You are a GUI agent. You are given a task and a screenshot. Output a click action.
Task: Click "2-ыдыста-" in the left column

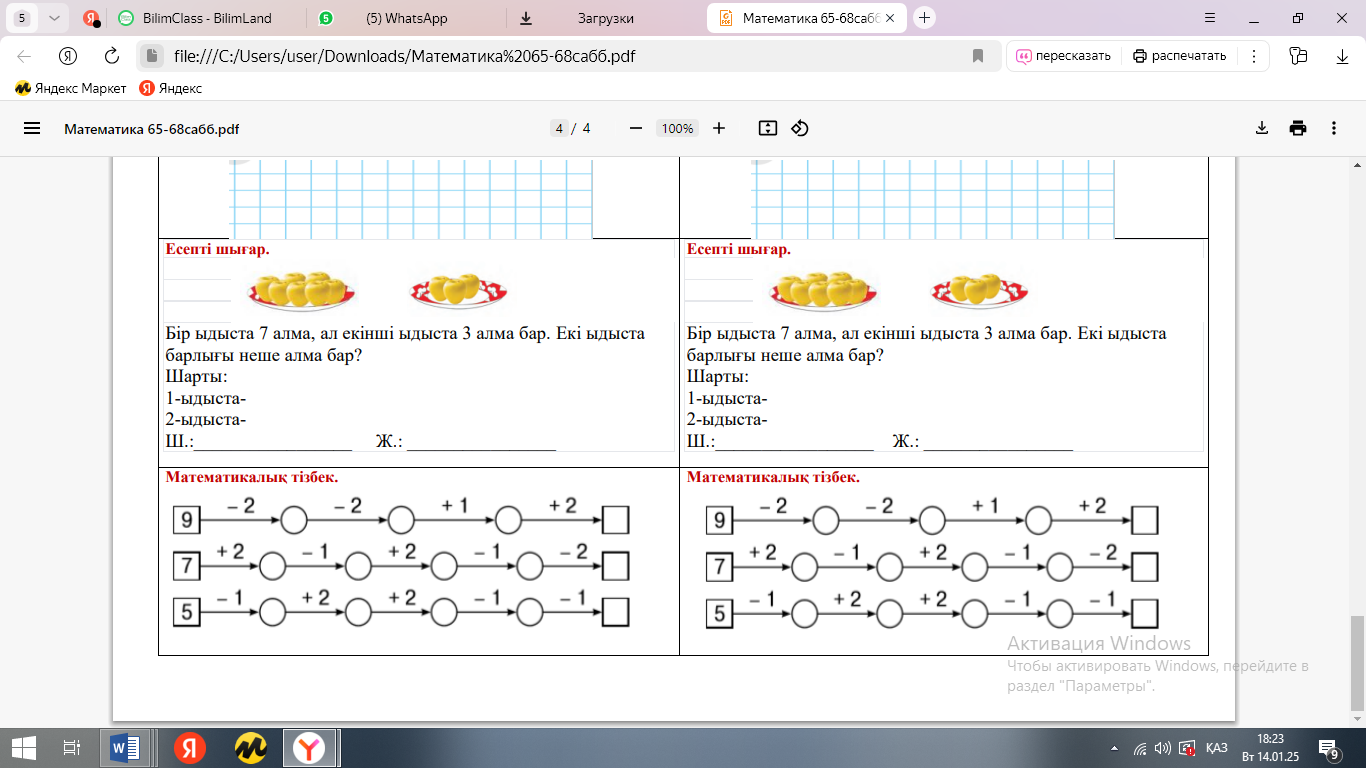pyautogui.click(x=206, y=420)
